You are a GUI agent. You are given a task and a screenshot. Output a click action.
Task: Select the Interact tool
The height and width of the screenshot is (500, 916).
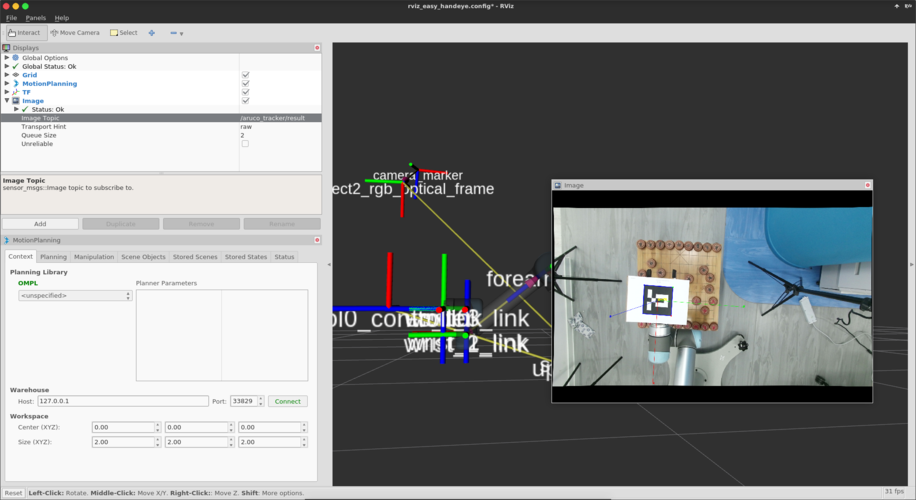(25, 33)
